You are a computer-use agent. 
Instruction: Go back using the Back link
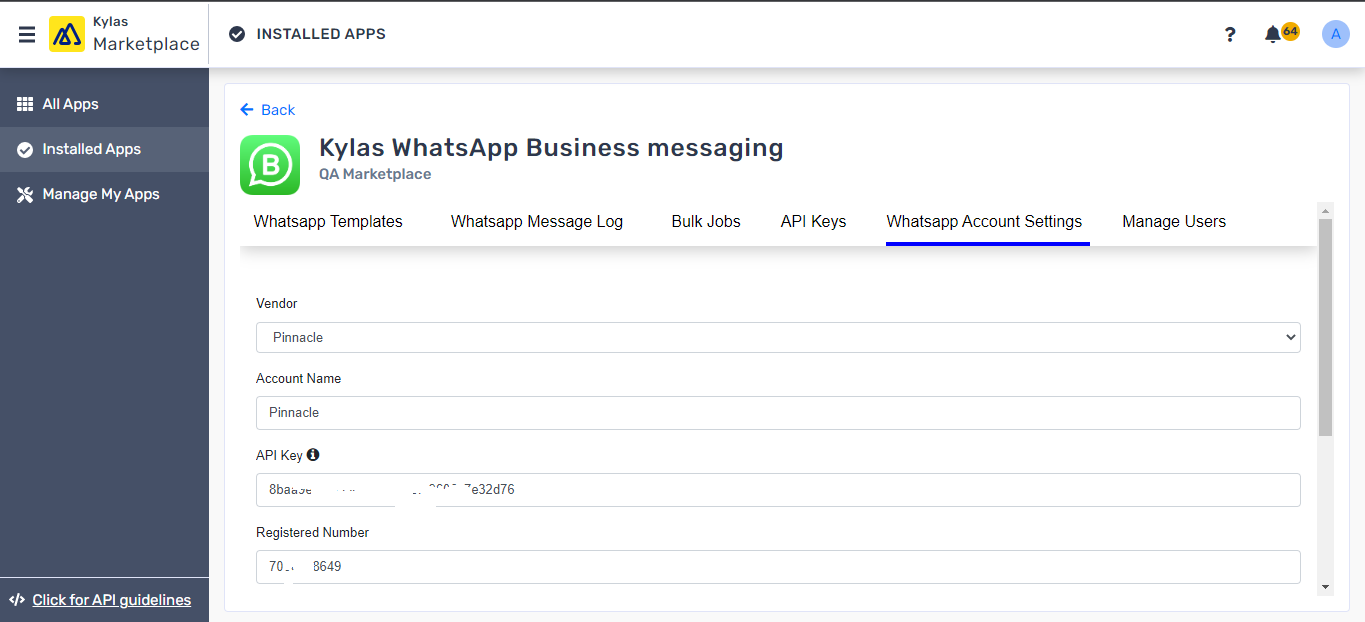[268, 110]
